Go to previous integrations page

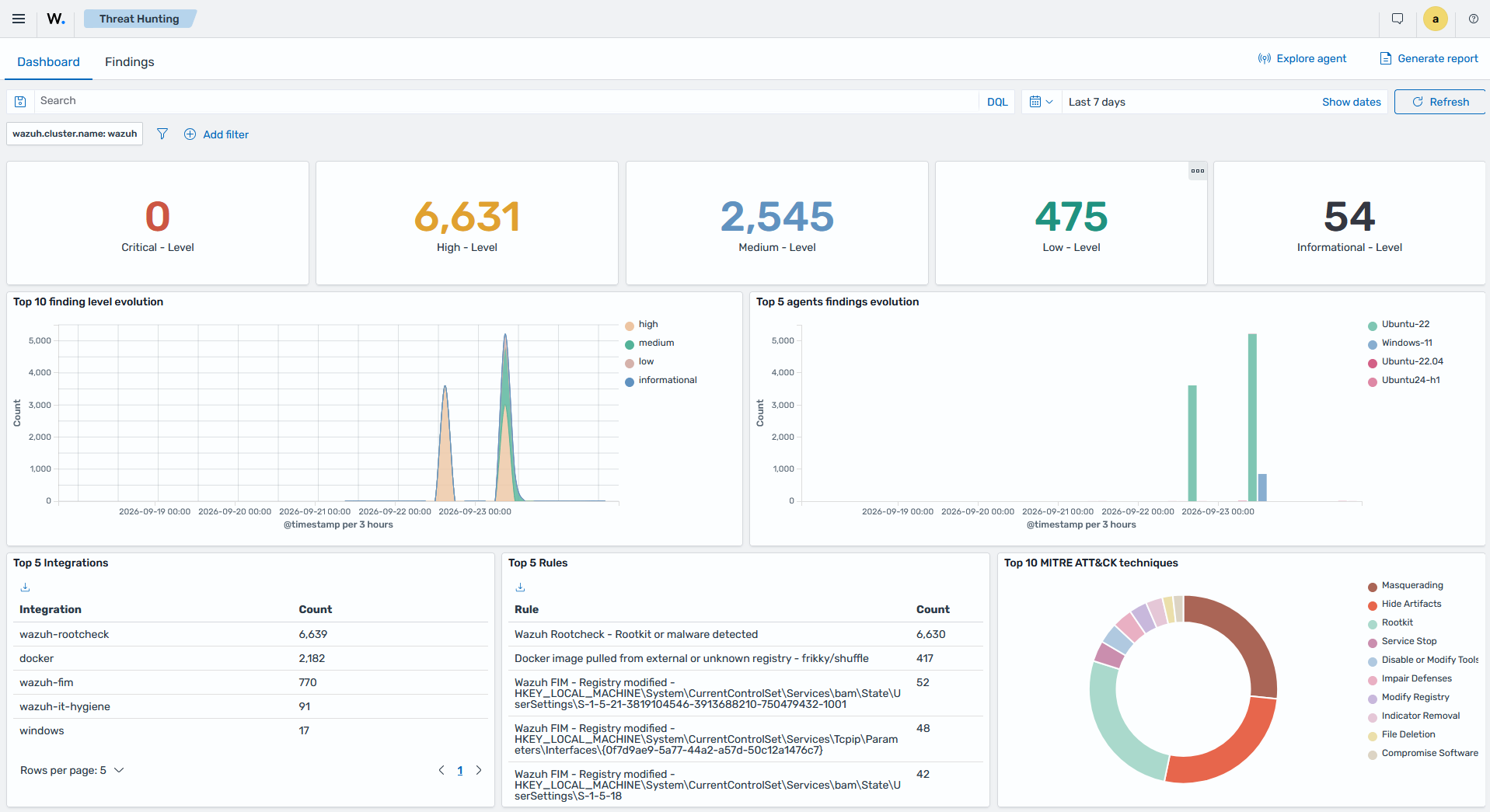coord(441,770)
